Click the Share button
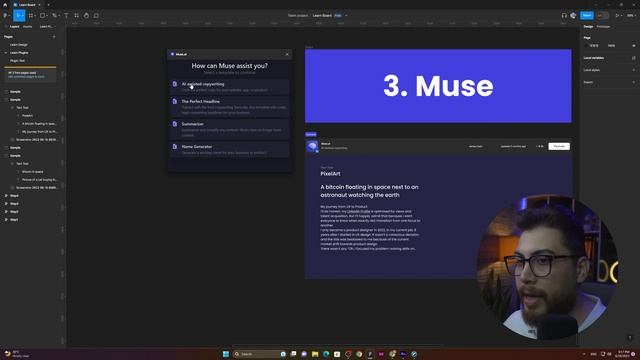Image resolution: width=640 pixels, height=360 pixels. click(x=587, y=16)
